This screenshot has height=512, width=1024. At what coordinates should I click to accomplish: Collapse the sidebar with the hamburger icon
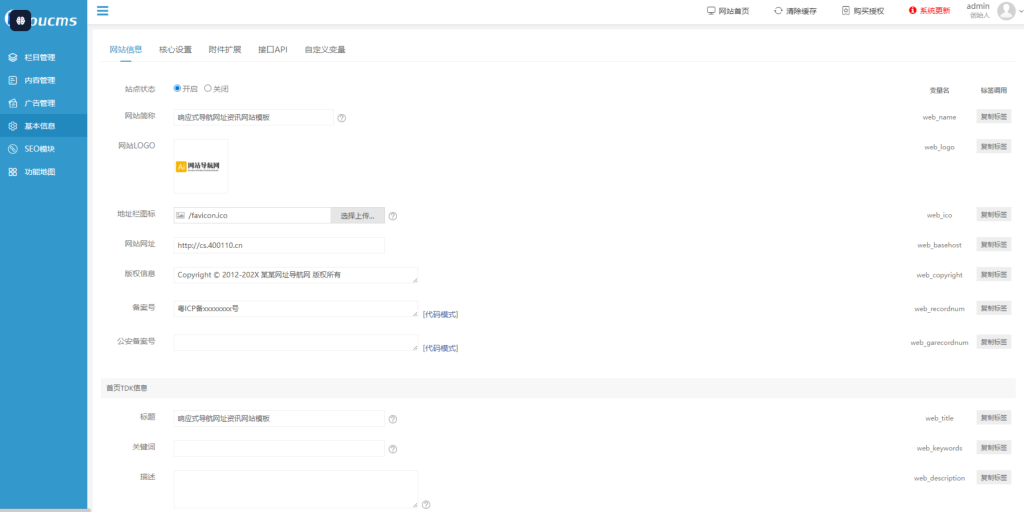point(103,11)
